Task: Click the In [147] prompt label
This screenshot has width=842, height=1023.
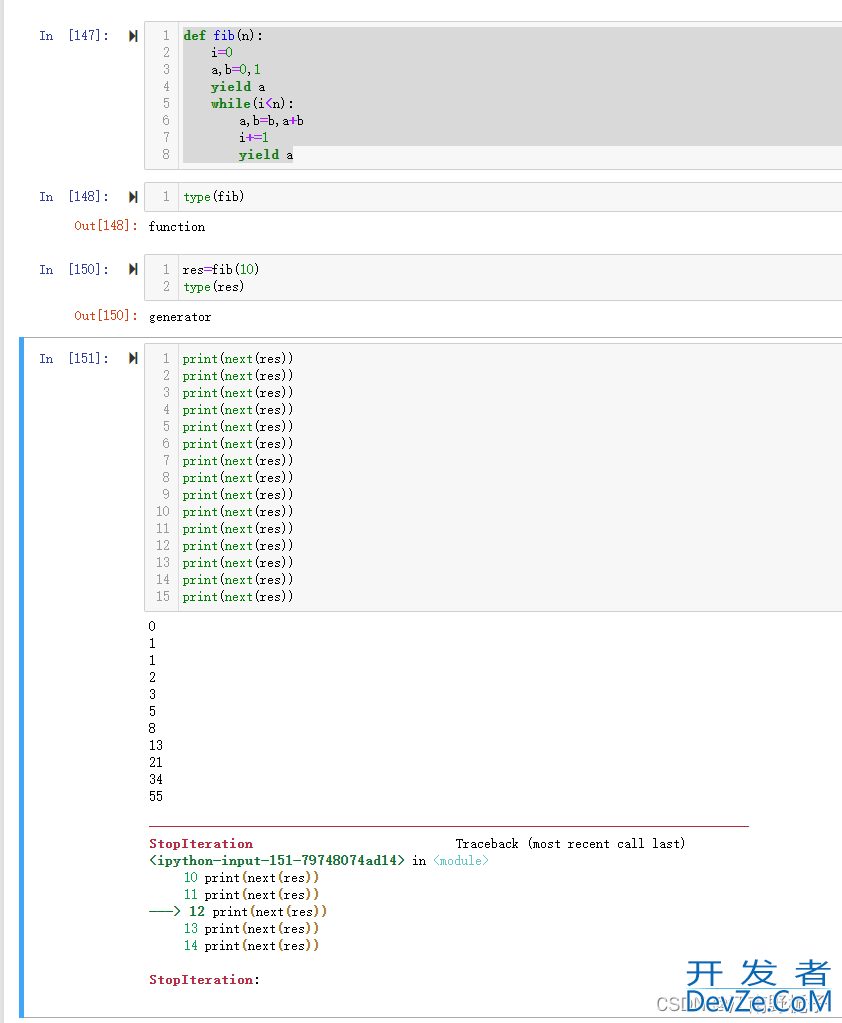Action: click(x=74, y=36)
